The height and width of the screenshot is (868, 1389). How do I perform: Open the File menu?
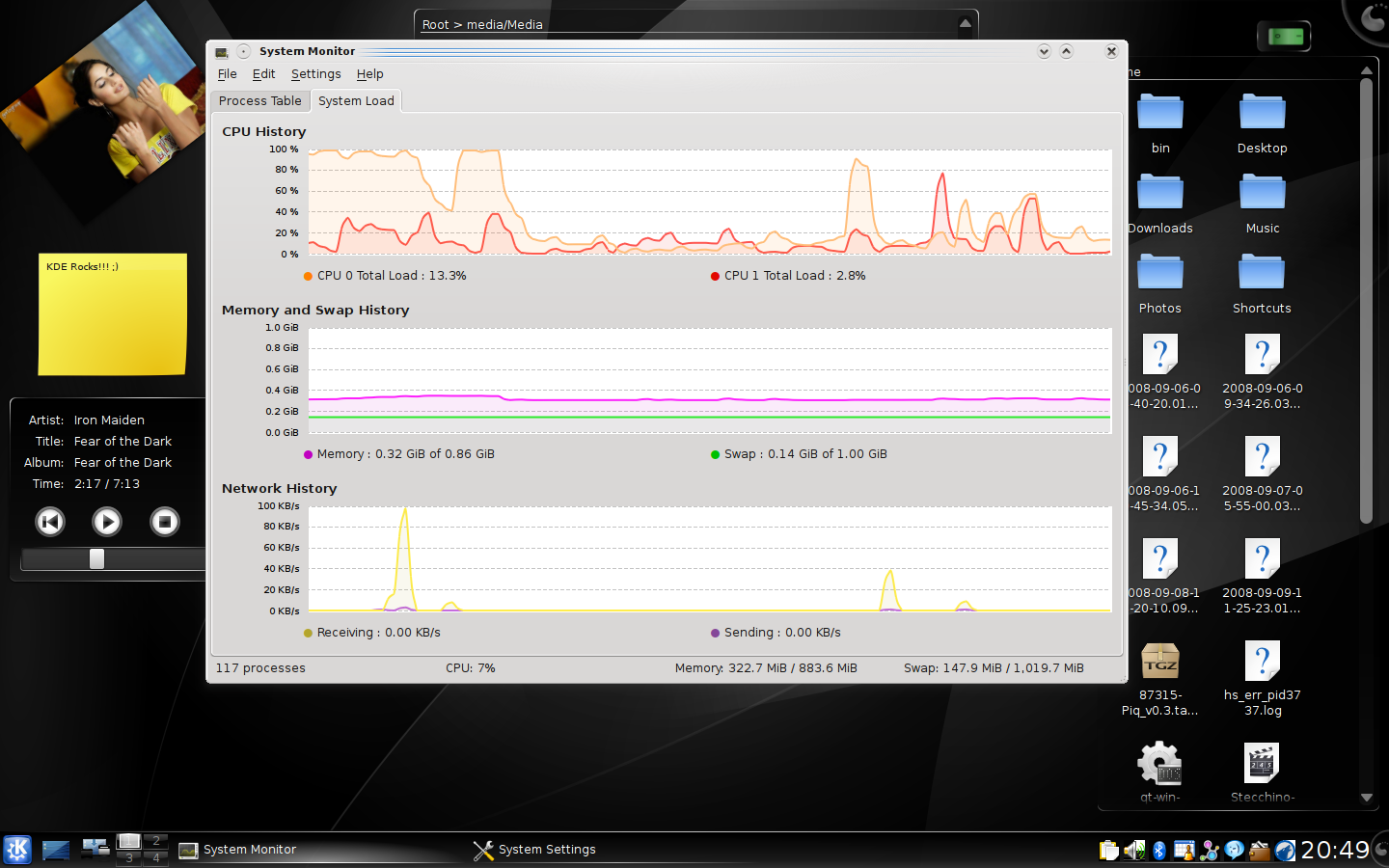[228, 74]
